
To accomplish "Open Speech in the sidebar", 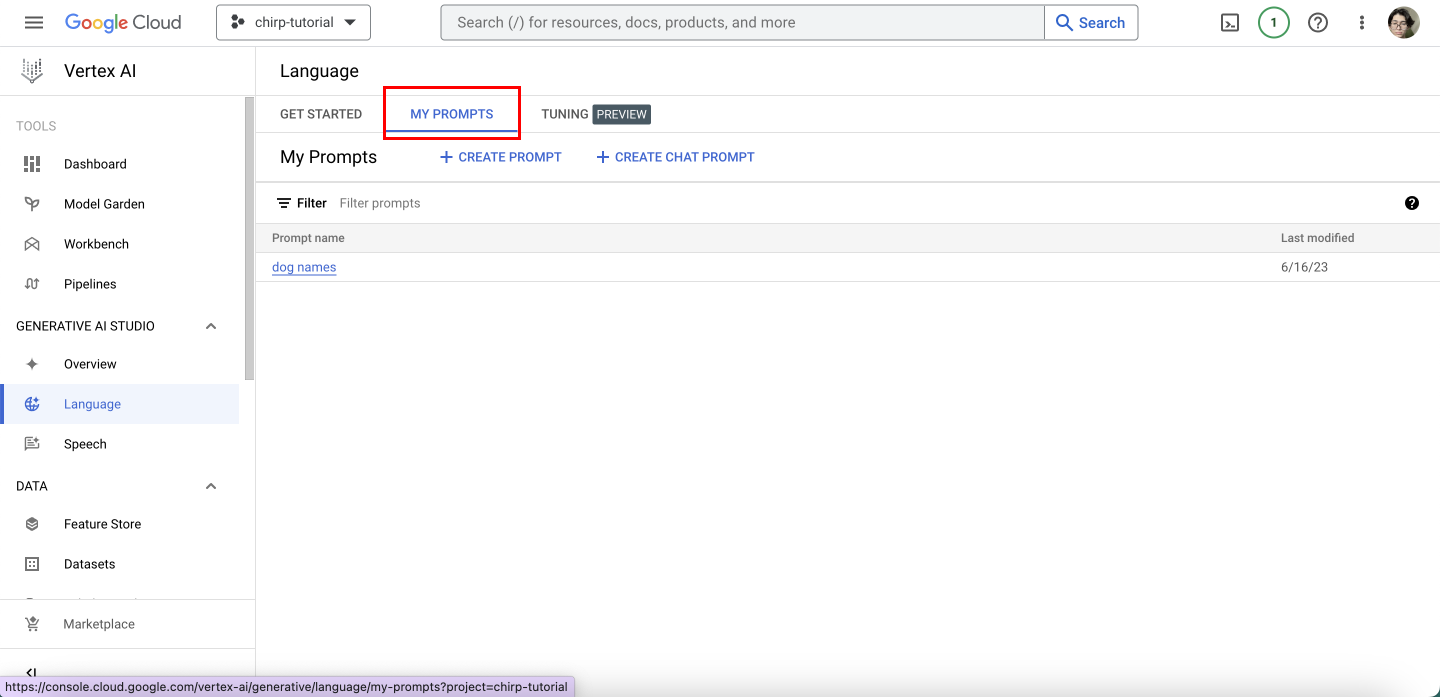I will click(x=85, y=444).
